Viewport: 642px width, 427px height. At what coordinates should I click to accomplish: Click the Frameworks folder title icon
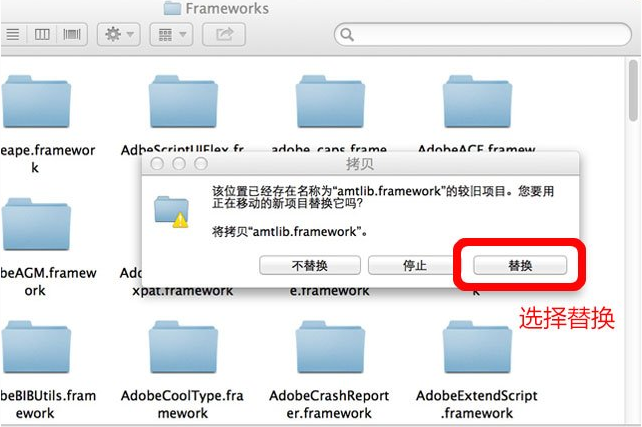[172, 8]
